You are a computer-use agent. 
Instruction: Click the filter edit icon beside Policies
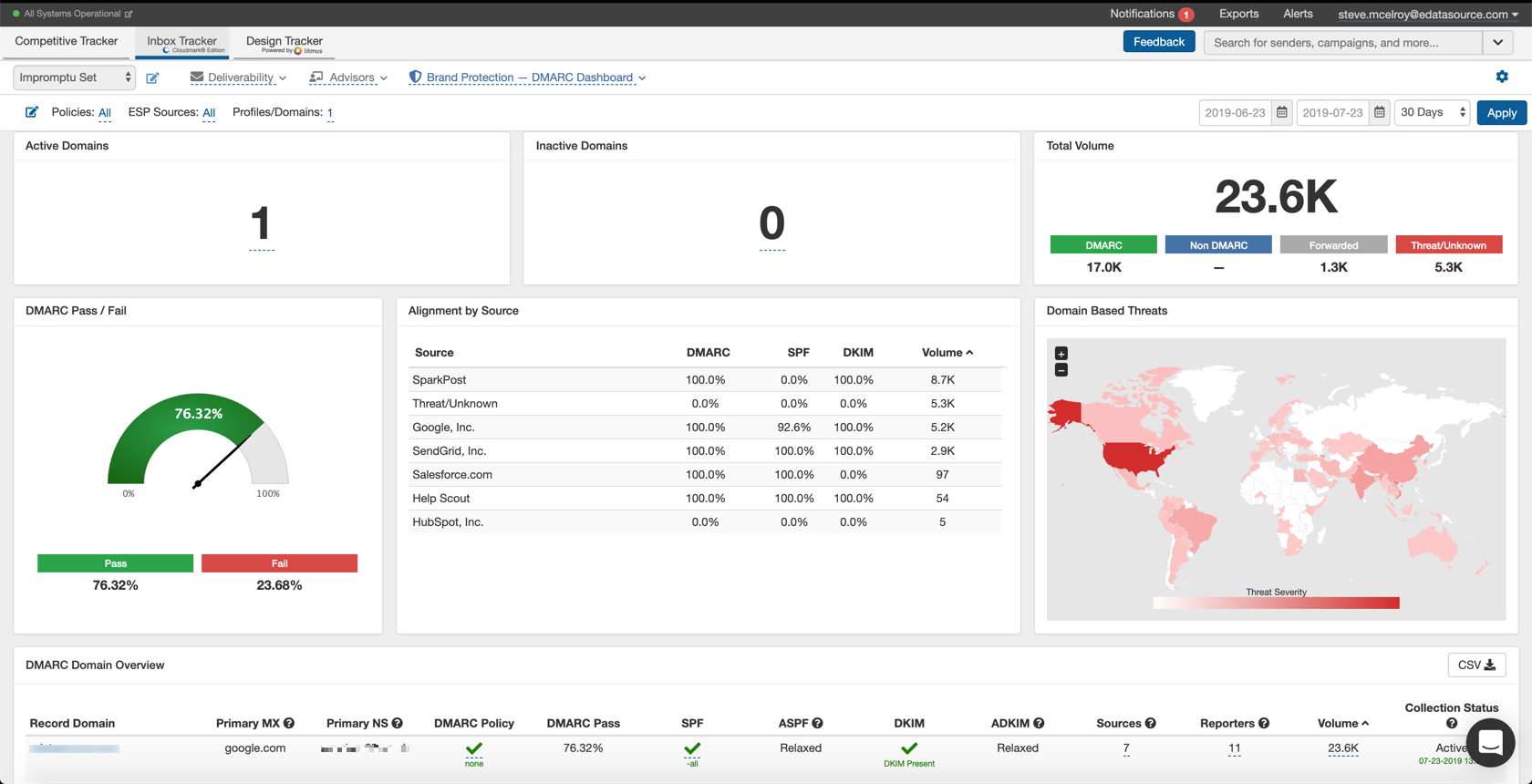click(32, 112)
